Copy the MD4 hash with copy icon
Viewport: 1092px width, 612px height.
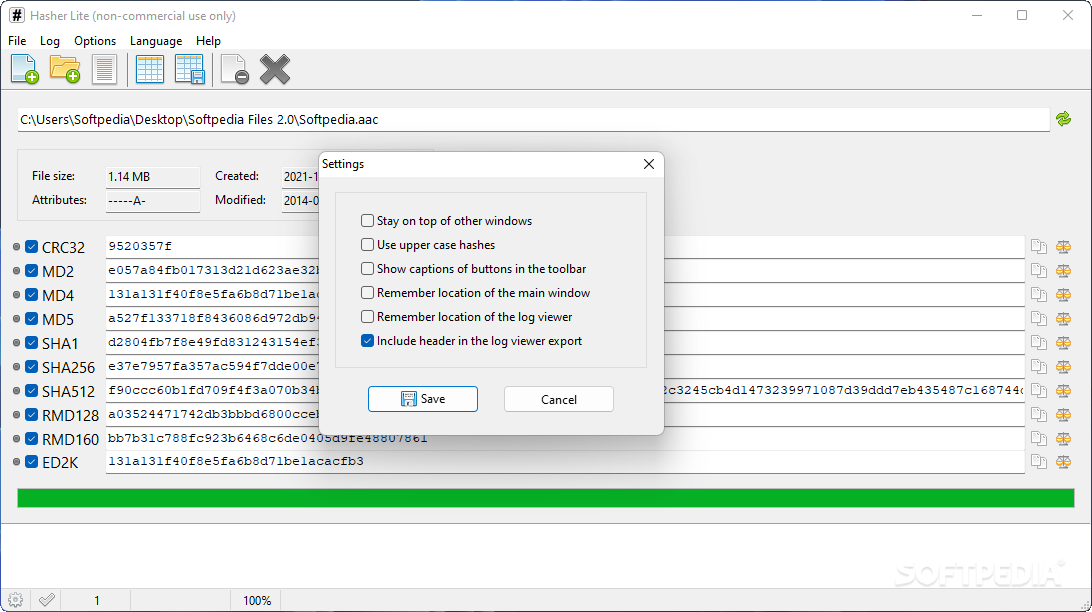[x=1039, y=295]
